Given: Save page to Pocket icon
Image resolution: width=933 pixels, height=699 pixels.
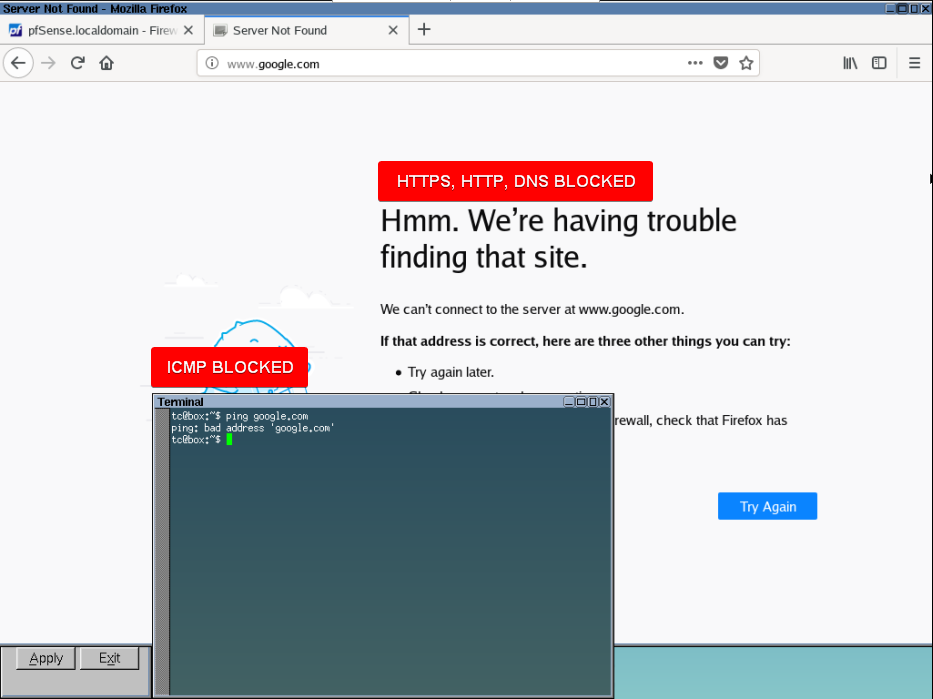Looking at the screenshot, I should (721, 63).
